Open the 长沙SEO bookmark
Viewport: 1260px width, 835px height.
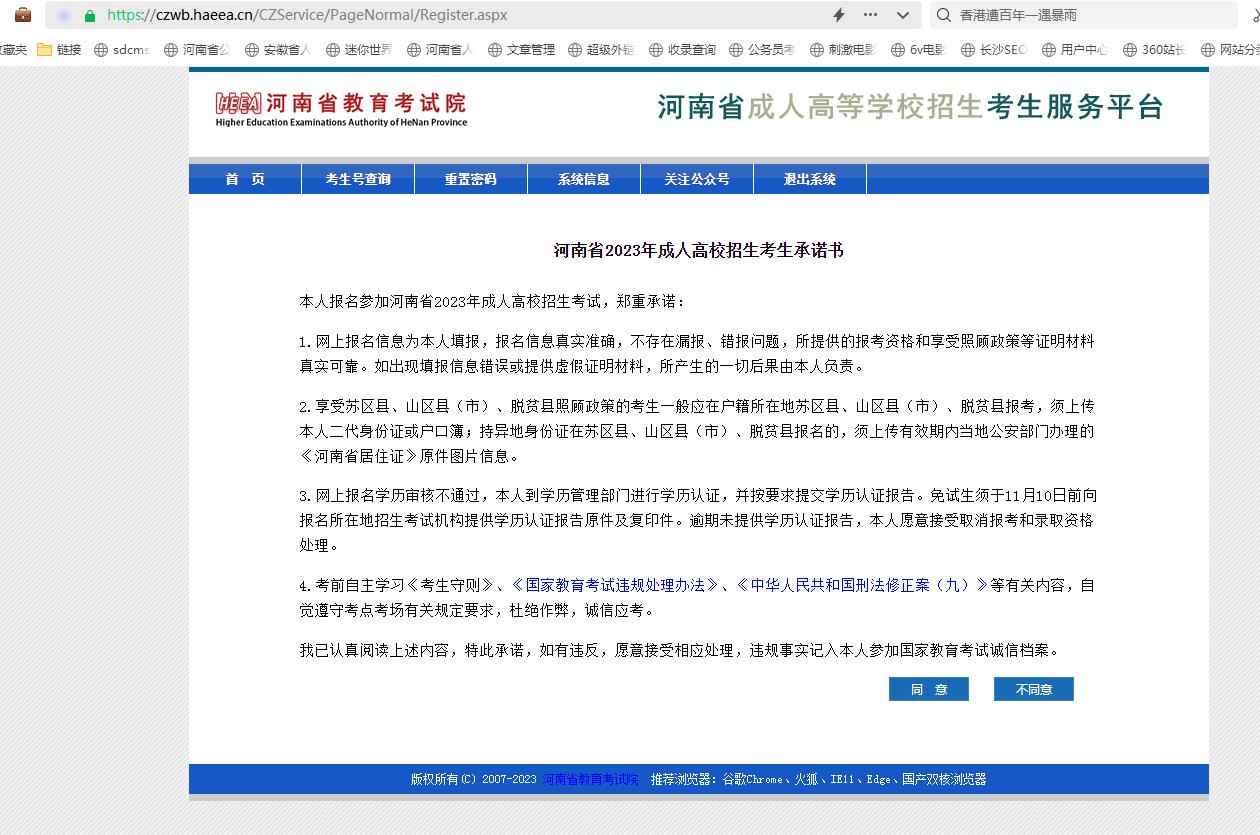994,49
